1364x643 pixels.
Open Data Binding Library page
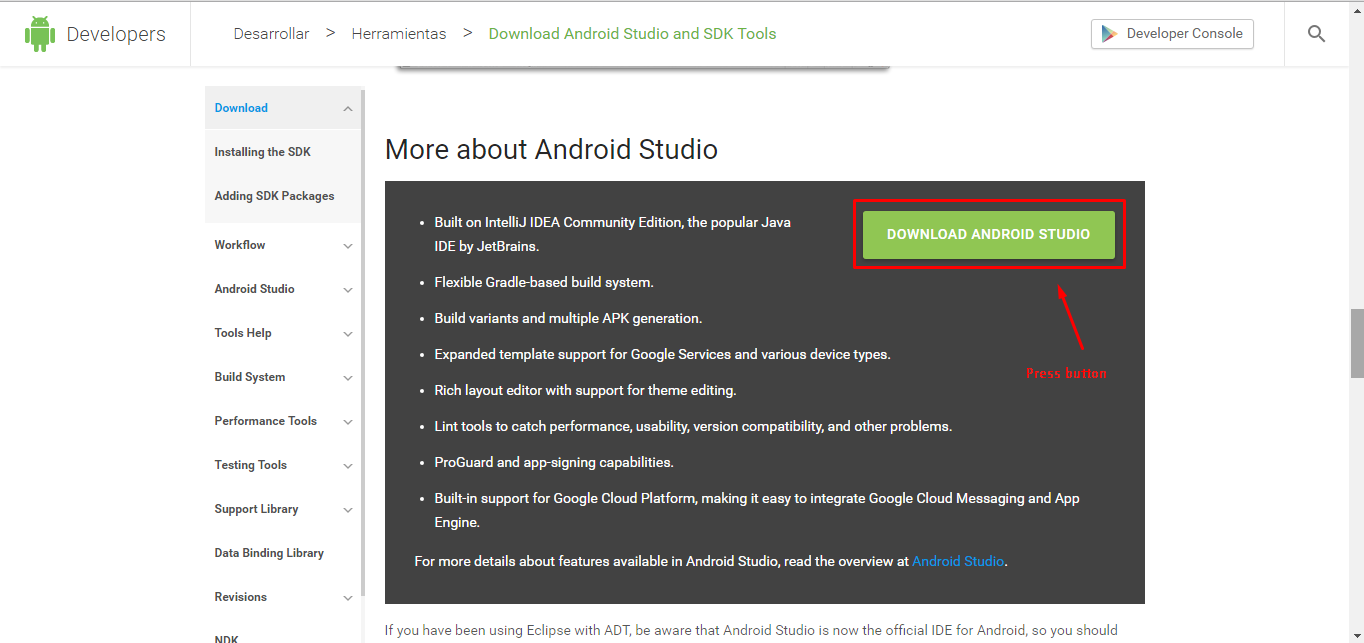[x=269, y=553]
